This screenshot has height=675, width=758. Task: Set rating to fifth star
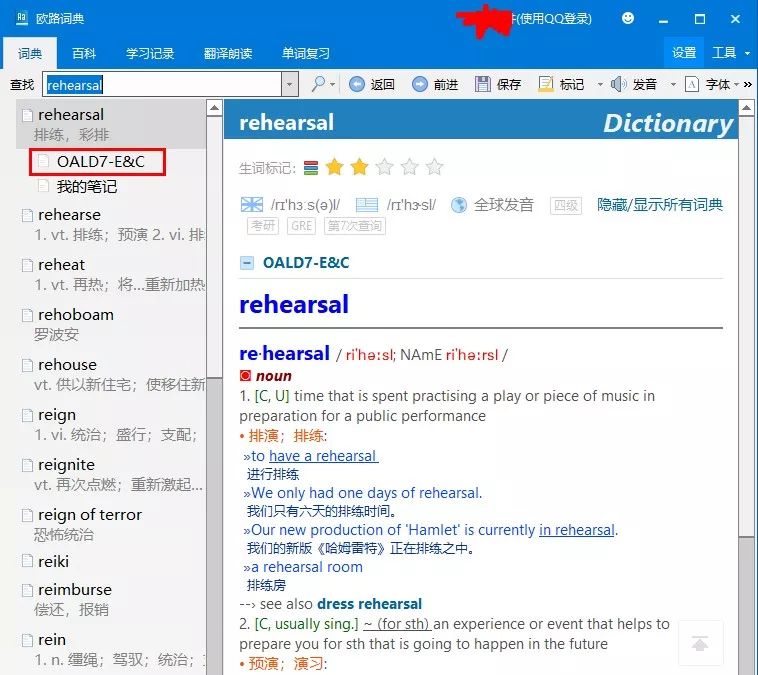pos(434,167)
